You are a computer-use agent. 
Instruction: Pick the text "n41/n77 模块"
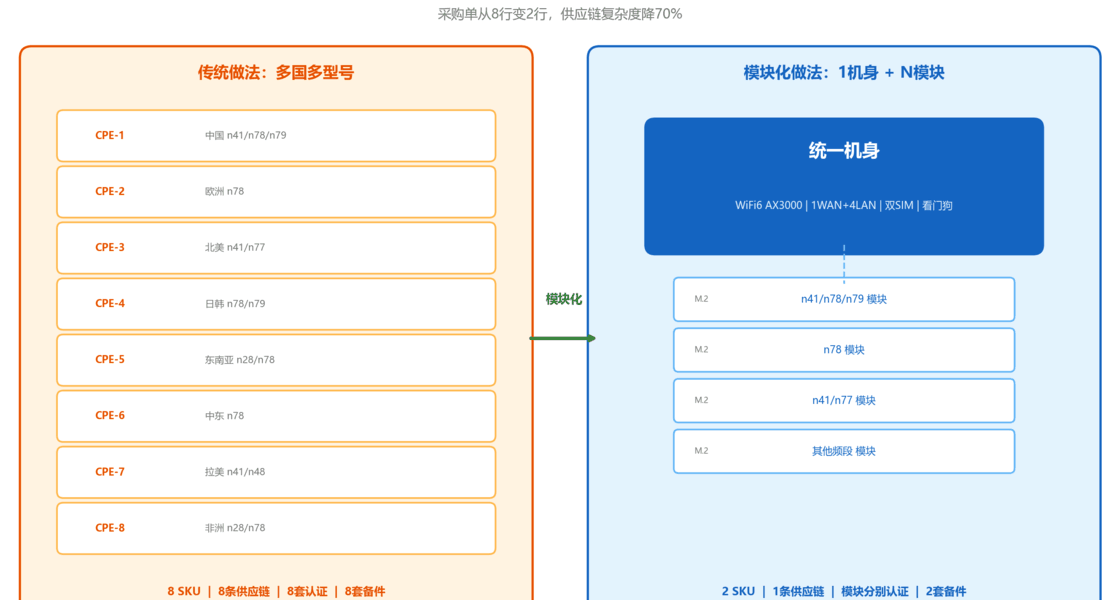(x=844, y=400)
